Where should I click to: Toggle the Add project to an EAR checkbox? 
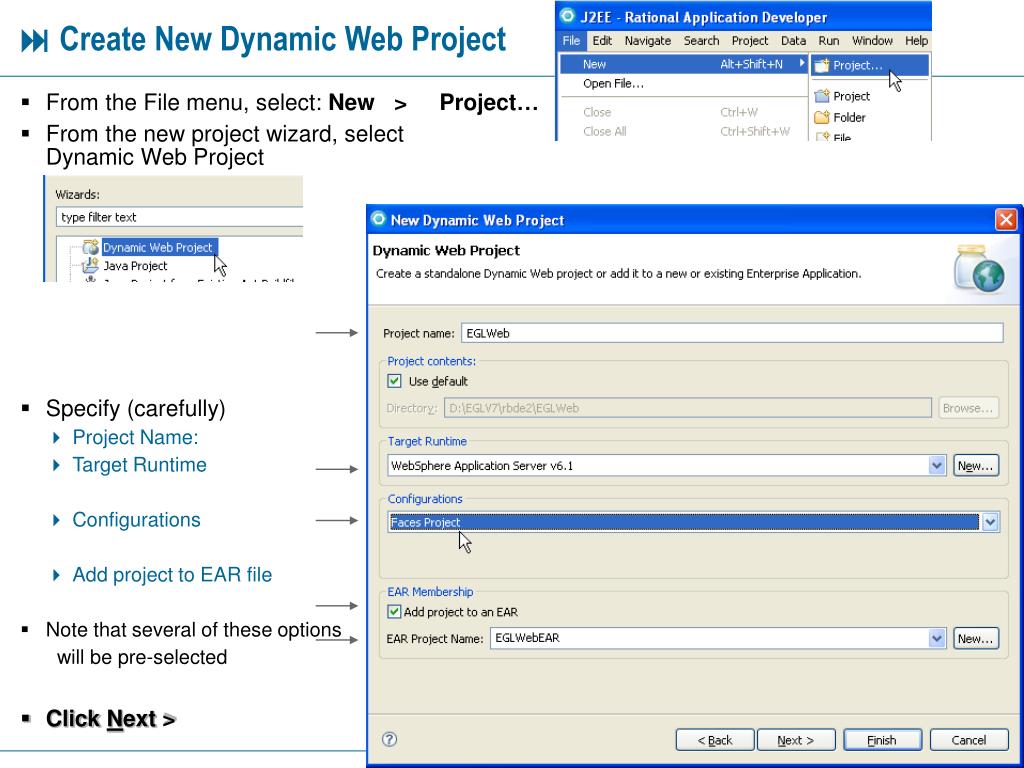[x=394, y=612]
